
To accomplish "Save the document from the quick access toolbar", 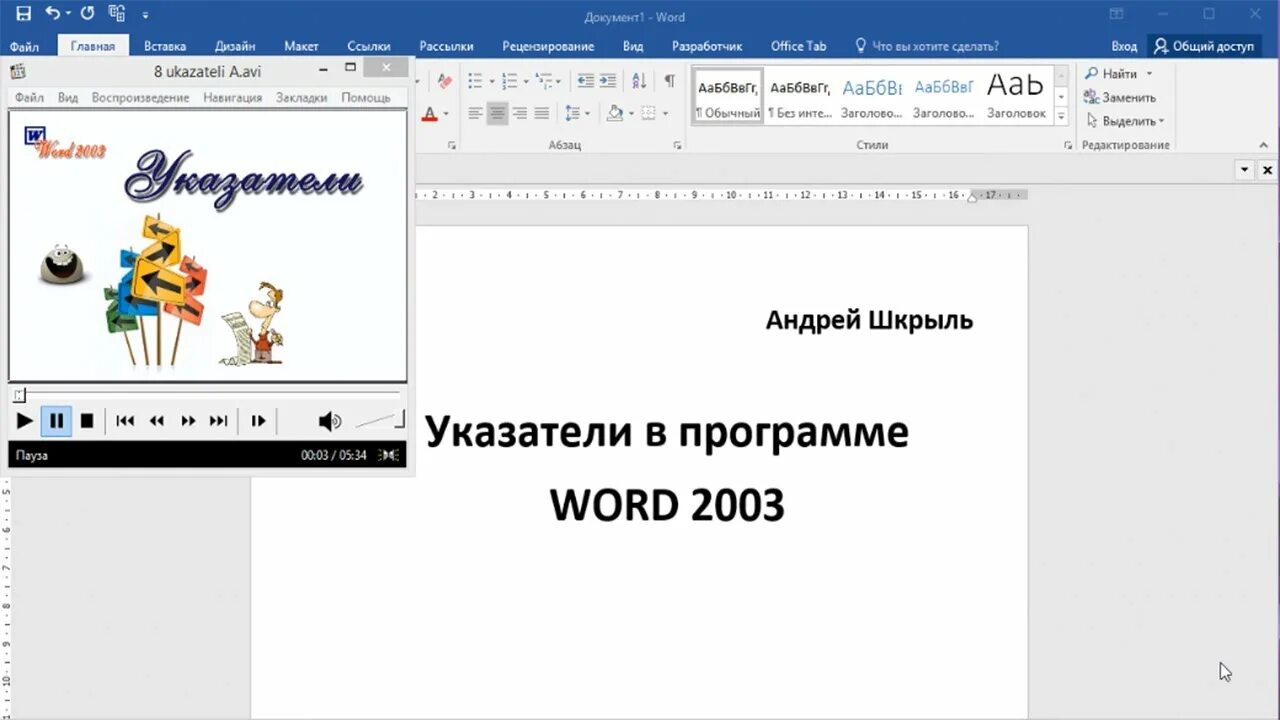I will coord(23,15).
